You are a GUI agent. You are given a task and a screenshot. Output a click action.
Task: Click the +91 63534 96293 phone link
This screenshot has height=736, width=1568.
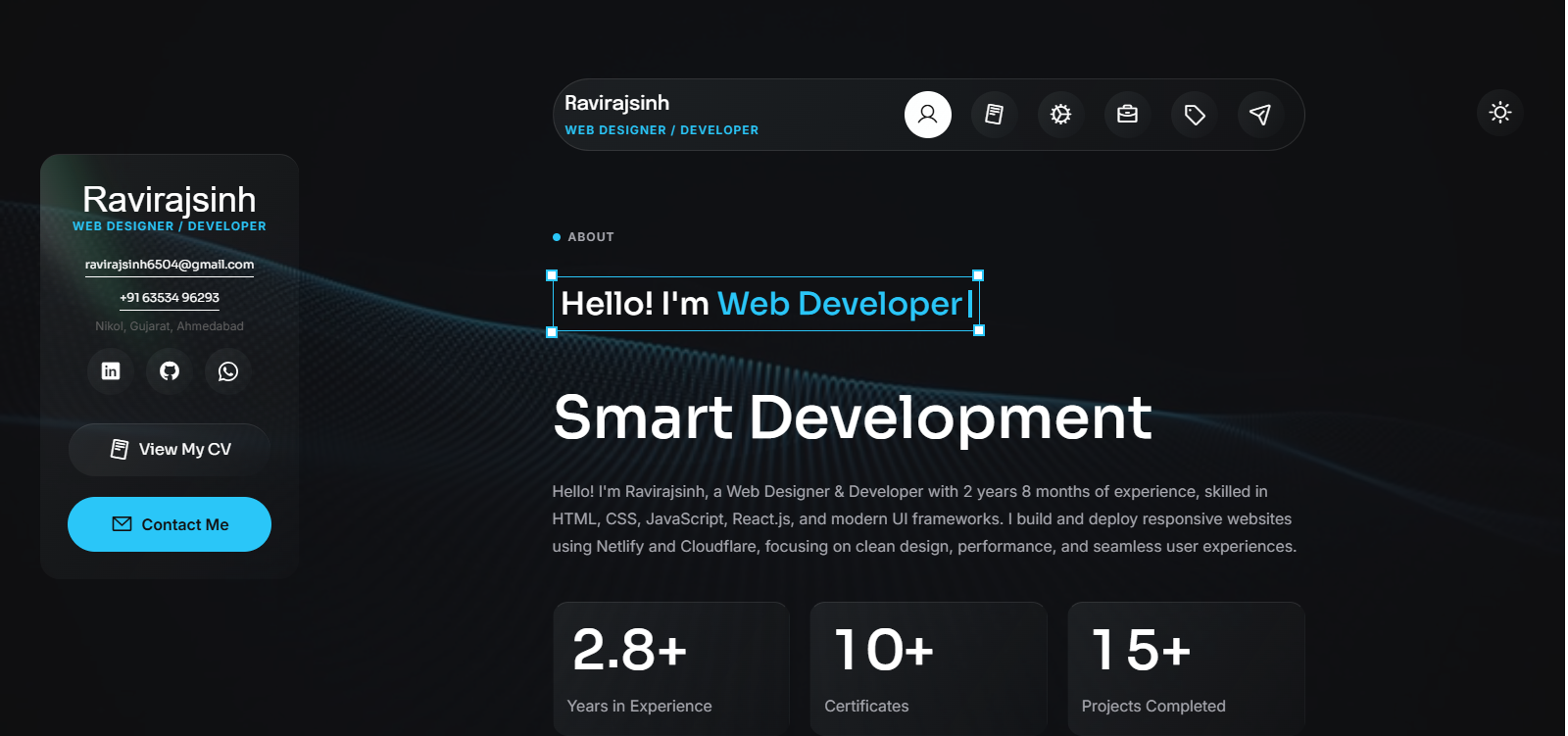[x=170, y=298]
